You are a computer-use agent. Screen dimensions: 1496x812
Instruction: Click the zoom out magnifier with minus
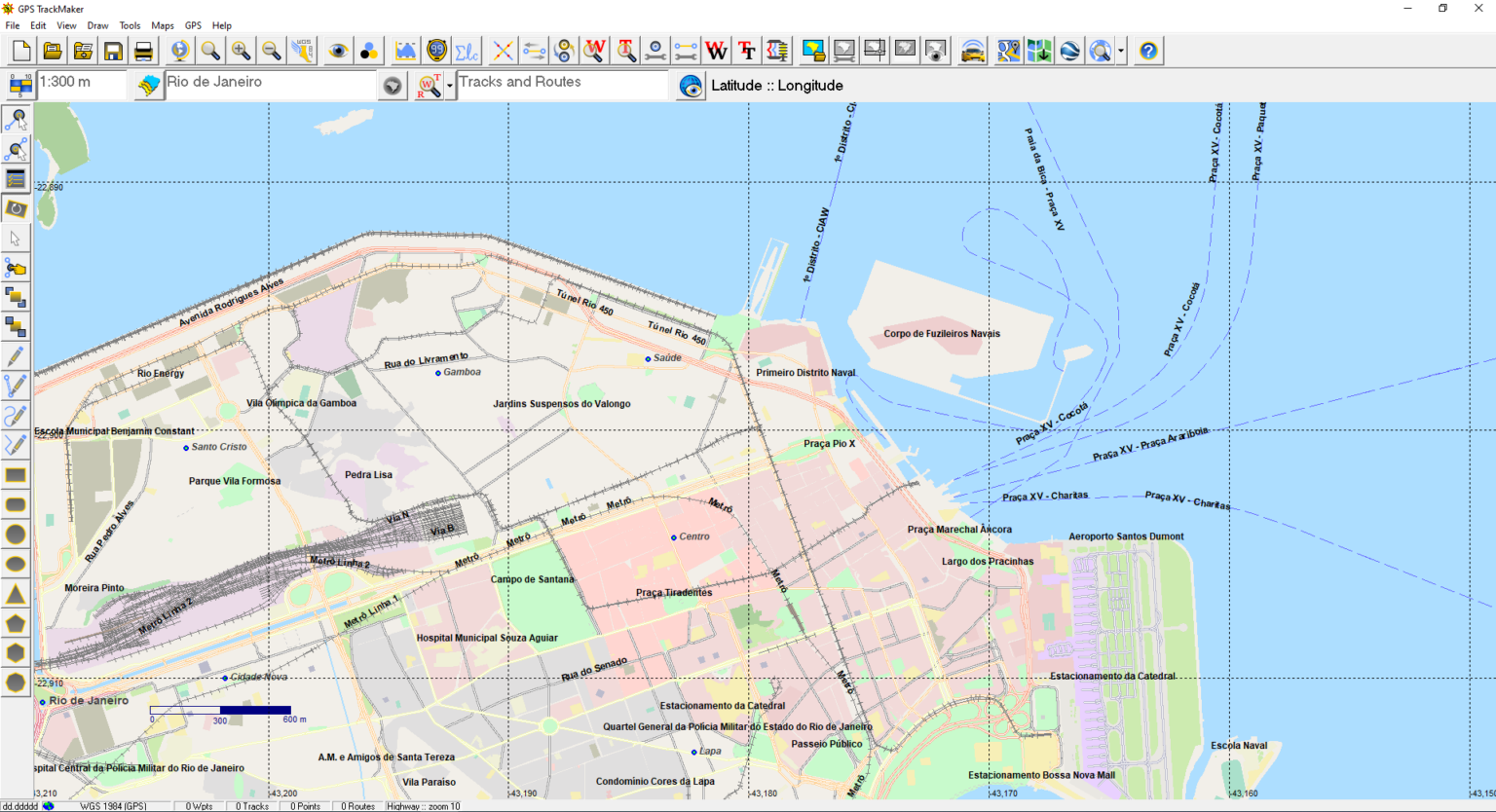click(271, 51)
